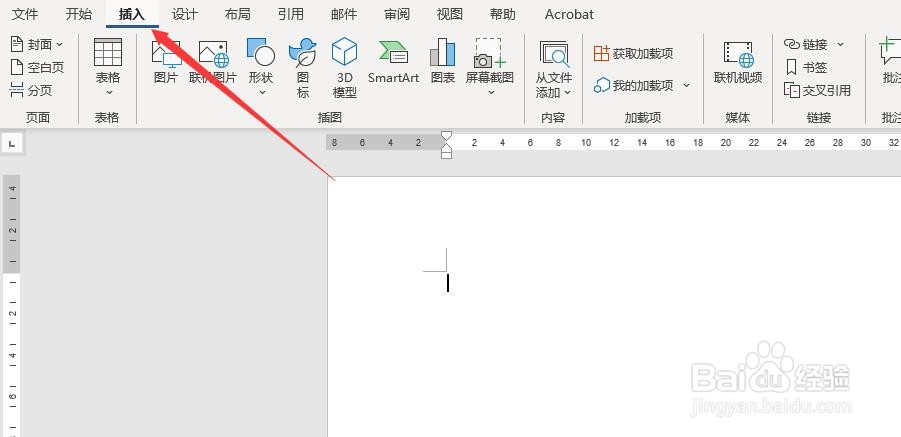Click the first line indent marker on ruler
This screenshot has height=437, width=901.
coord(446,136)
